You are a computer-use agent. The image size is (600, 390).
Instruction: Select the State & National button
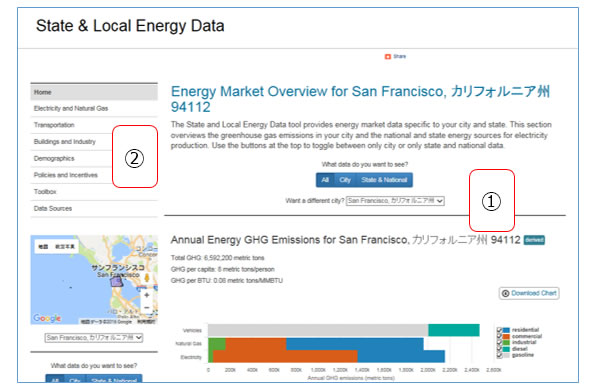(x=384, y=180)
